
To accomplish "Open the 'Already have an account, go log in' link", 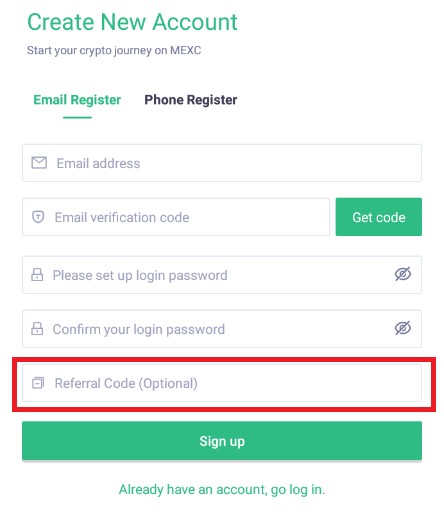I will click(222, 490).
